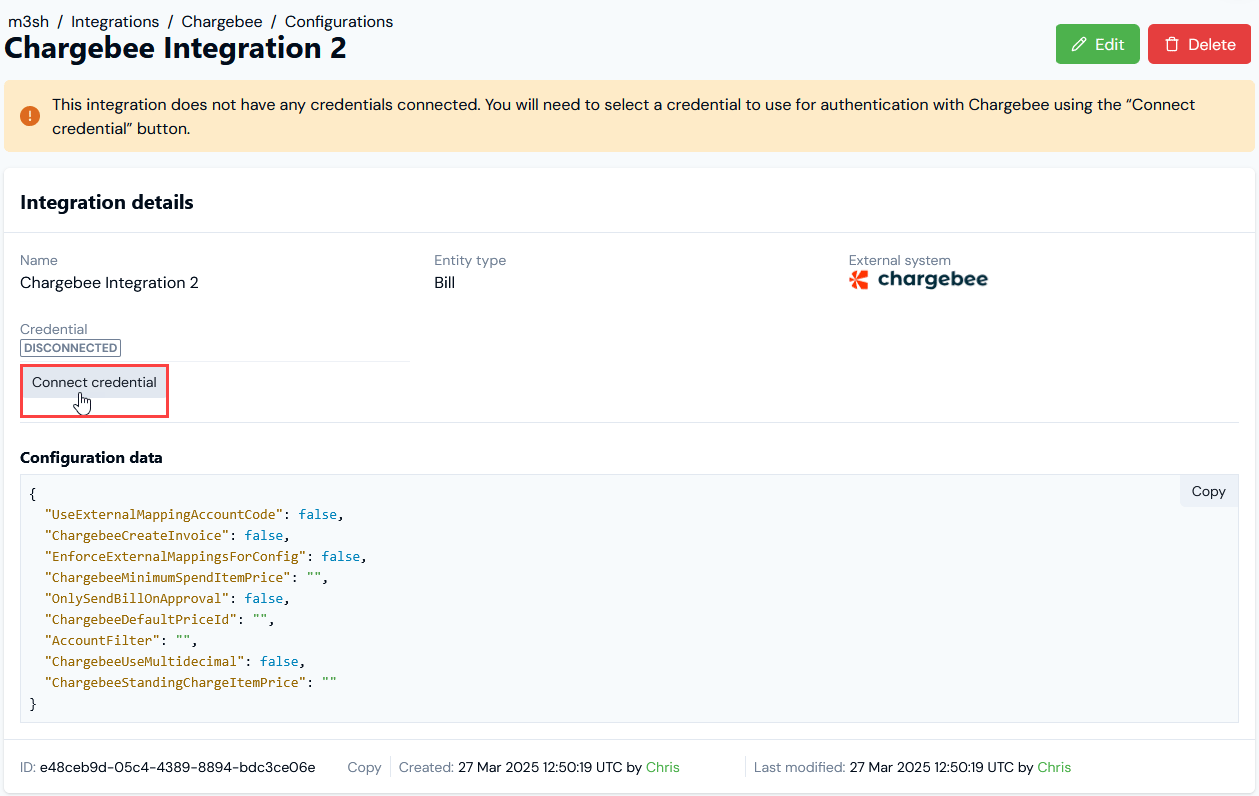The image size is (1259, 796).
Task: Click the "ChargebeeDefaultPriceId" JSON line
Action: [159, 619]
